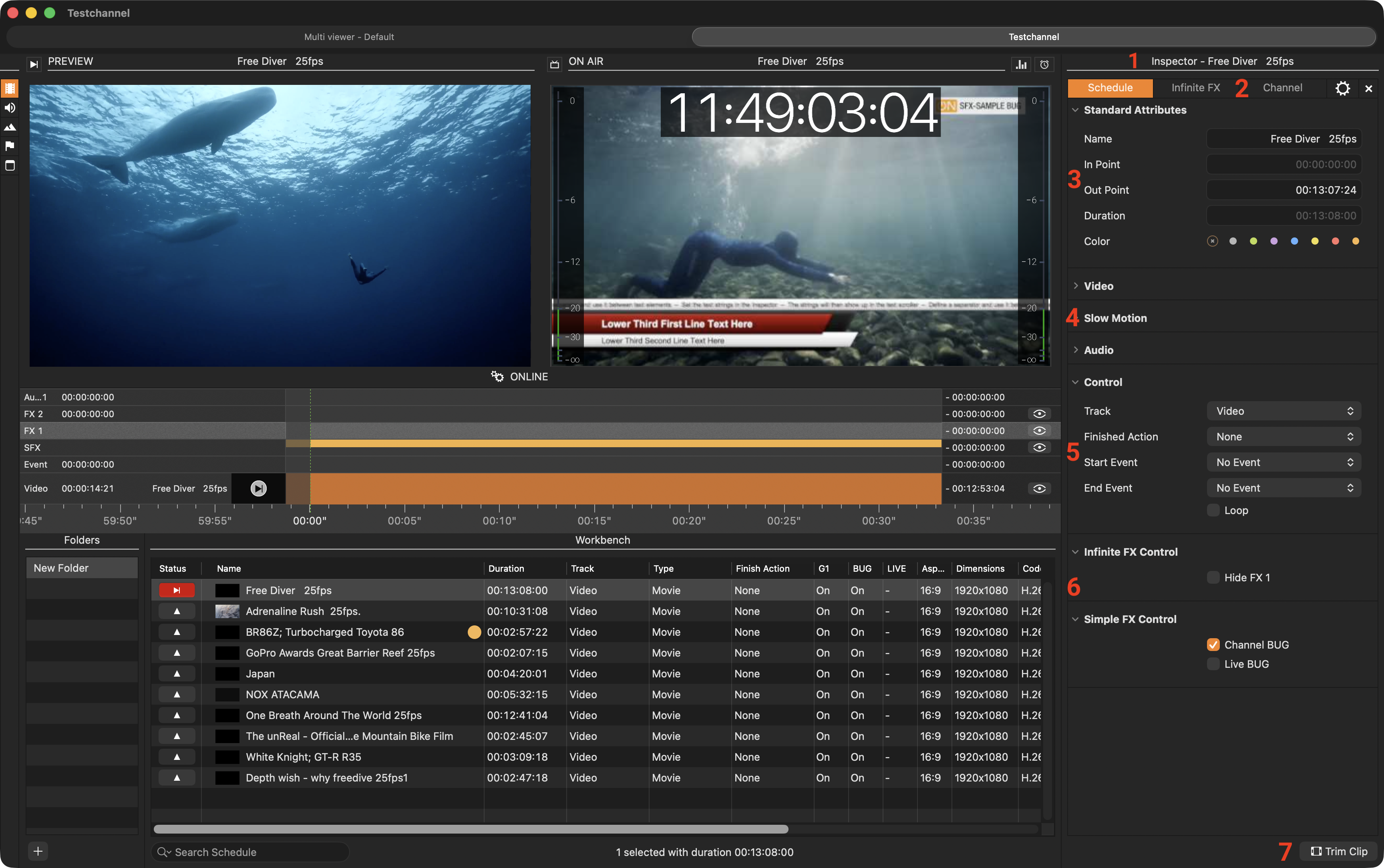Cue the GoPro Awards clip status arrow
Viewport: 1384px width, 868px height.
177,653
